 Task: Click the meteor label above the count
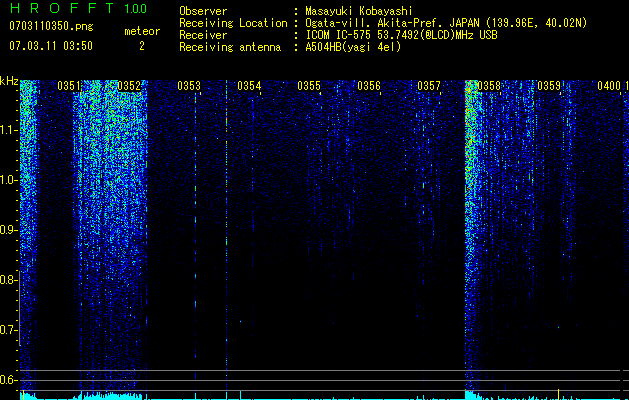coord(142,31)
